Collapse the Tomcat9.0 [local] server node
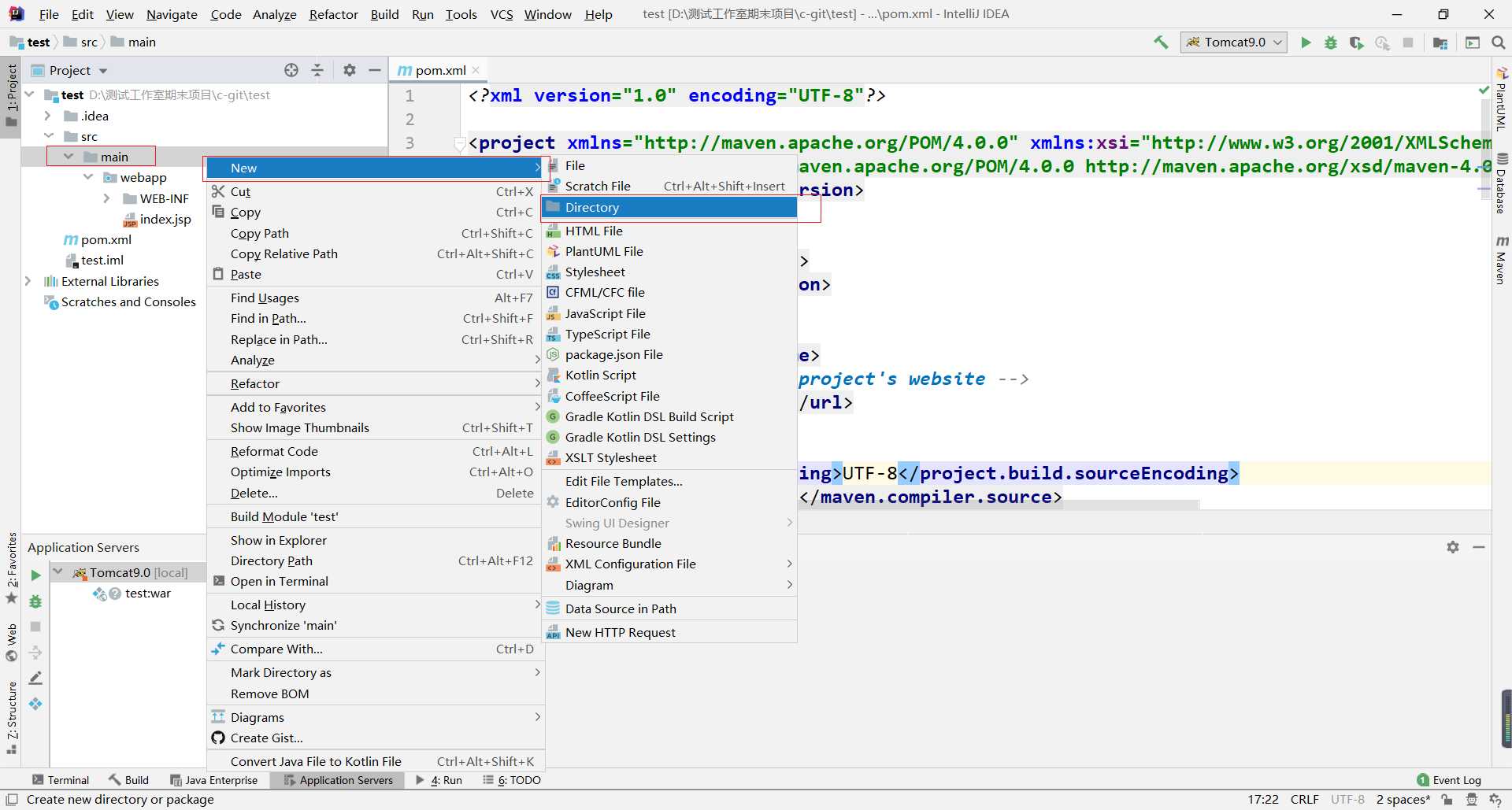This screenshot has height=810, width=1512. (58, 572)
